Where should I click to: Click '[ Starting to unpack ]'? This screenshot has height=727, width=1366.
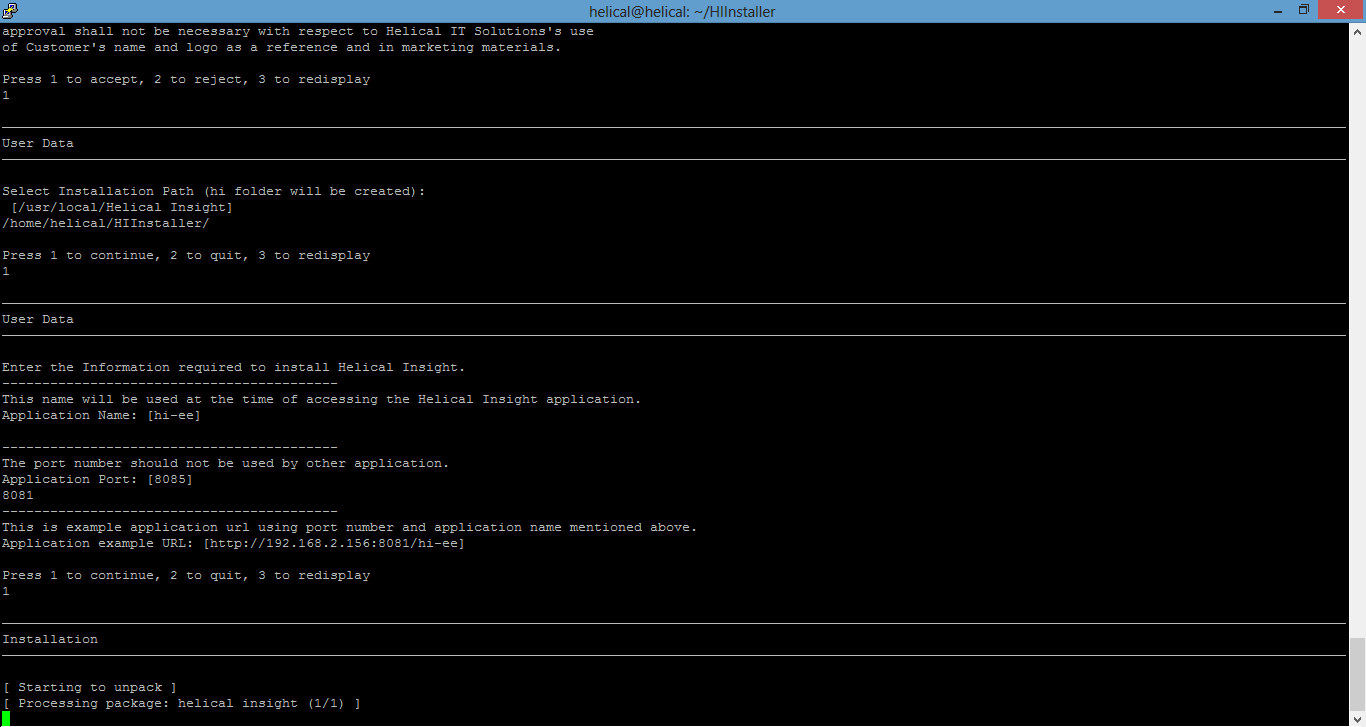coord(90,687)
